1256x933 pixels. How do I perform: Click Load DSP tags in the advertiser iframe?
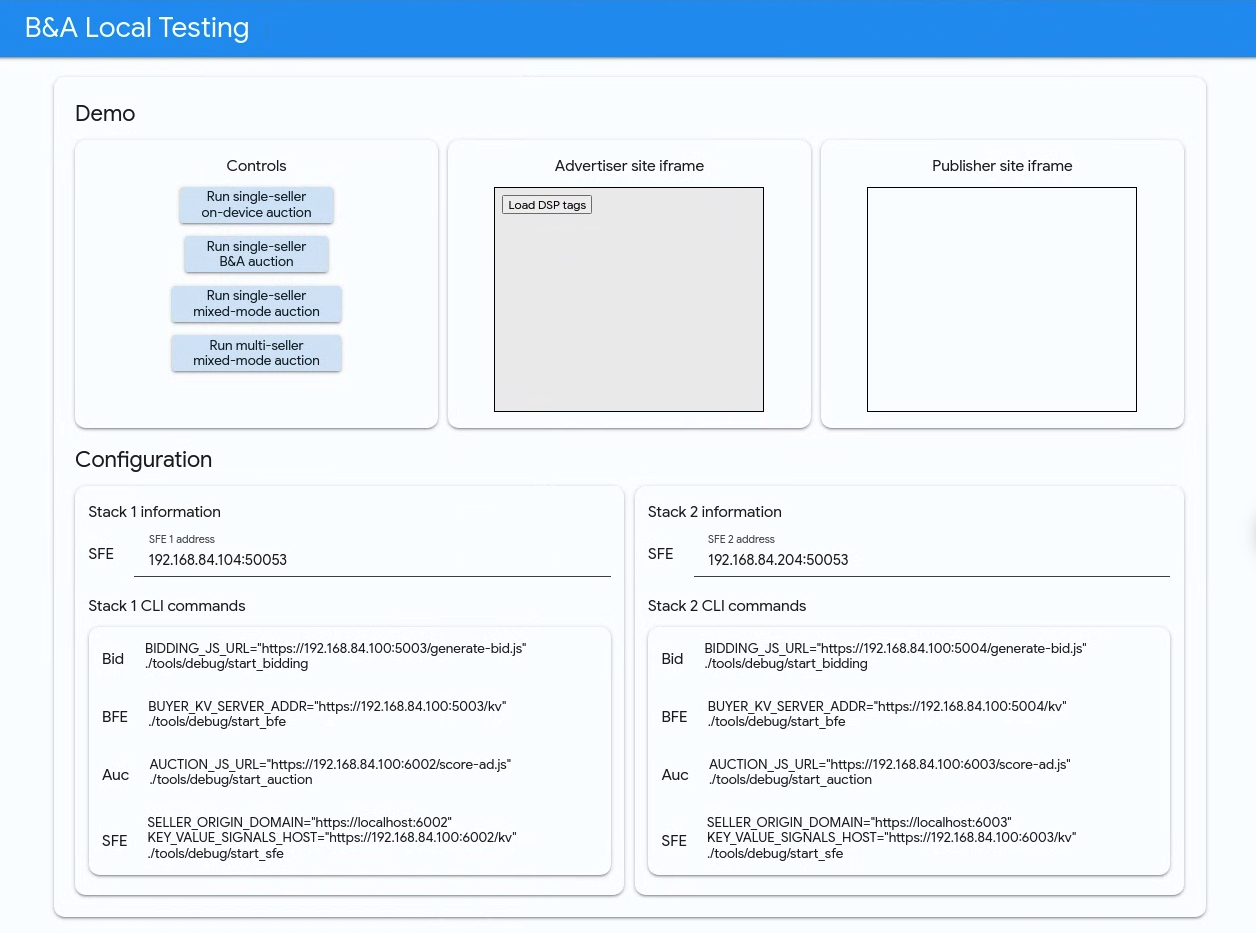click(x=546, y=204)
